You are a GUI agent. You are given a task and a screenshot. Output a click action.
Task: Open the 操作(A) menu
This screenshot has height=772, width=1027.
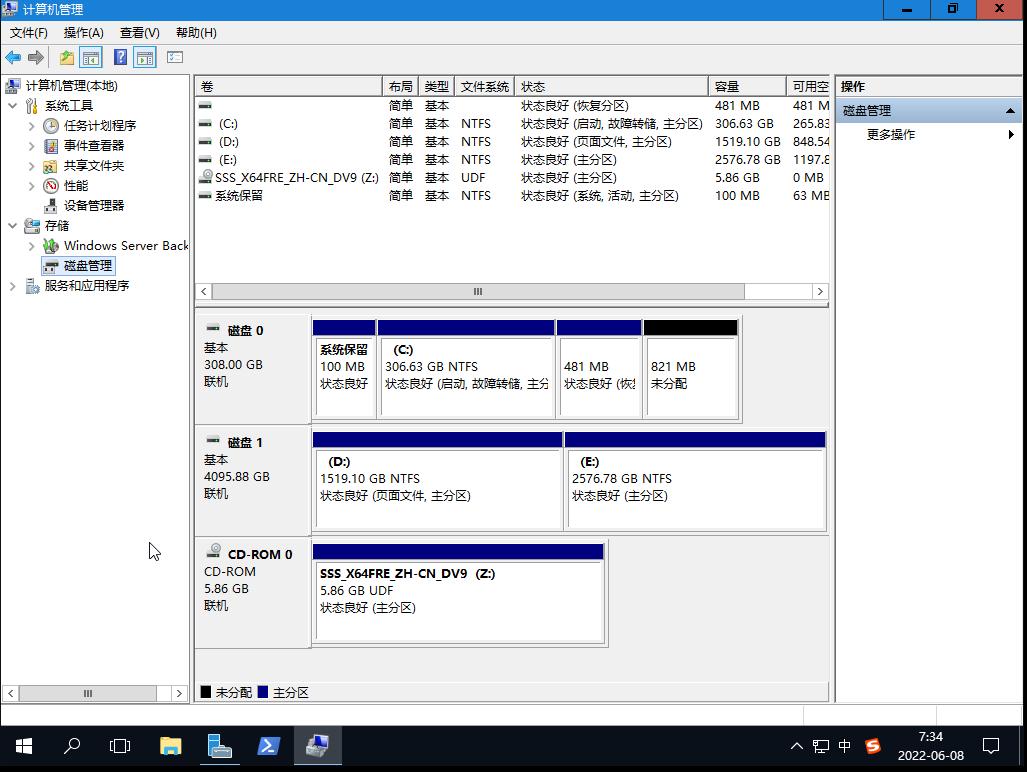coord(82,32)
